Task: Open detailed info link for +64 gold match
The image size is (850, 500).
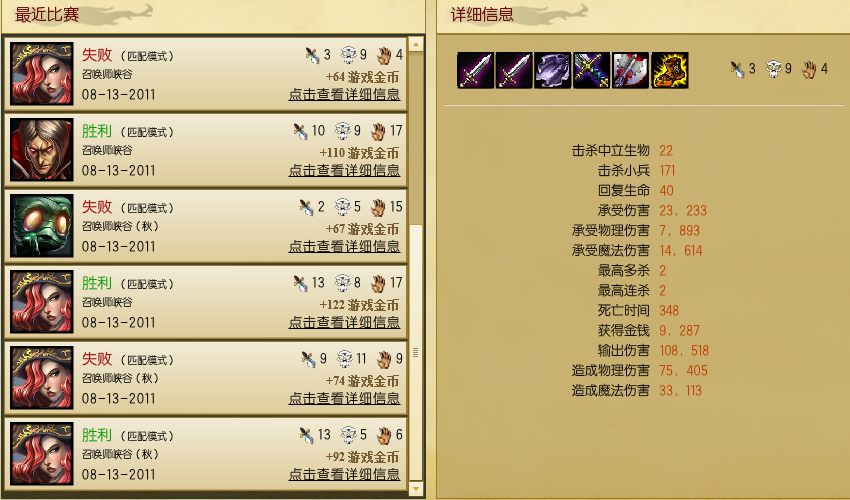Action: 344,94
